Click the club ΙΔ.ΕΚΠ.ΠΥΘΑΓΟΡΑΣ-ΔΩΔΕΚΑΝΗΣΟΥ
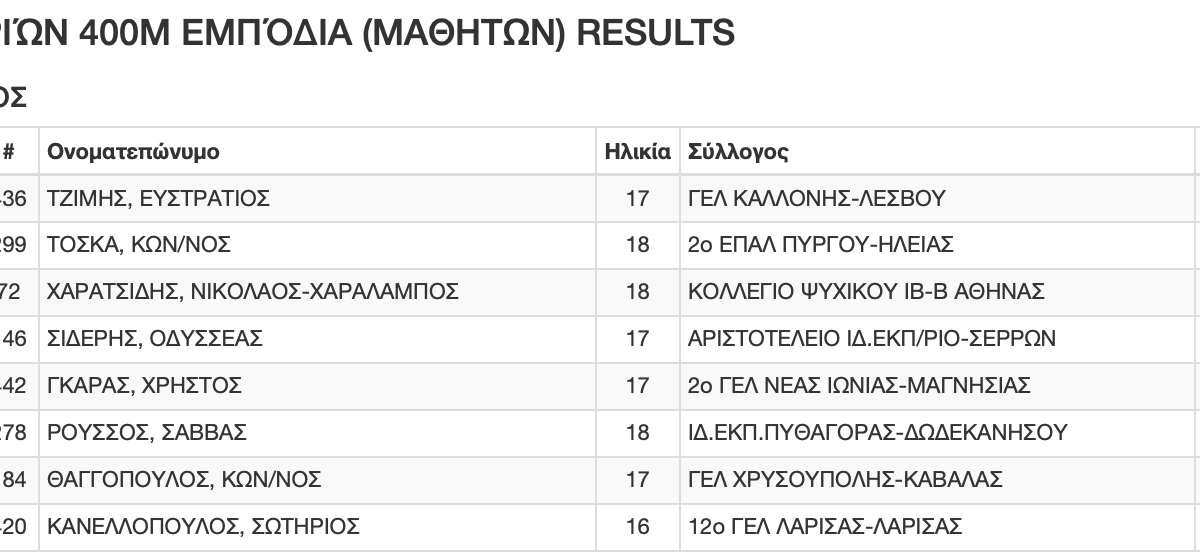Viewport: 1200px width, 552px height. tap(878, 433)
